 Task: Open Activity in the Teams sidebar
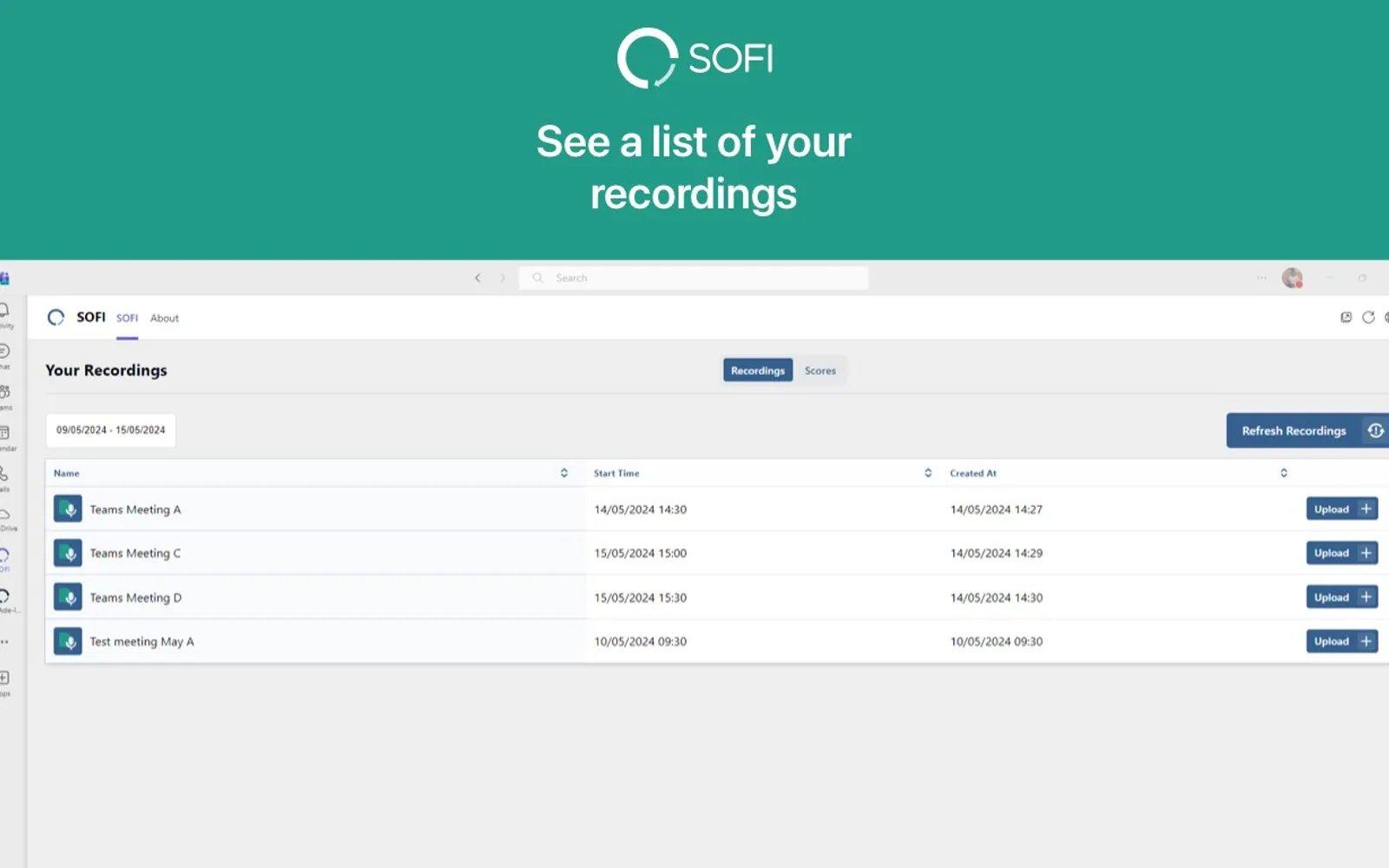(5, 315)
